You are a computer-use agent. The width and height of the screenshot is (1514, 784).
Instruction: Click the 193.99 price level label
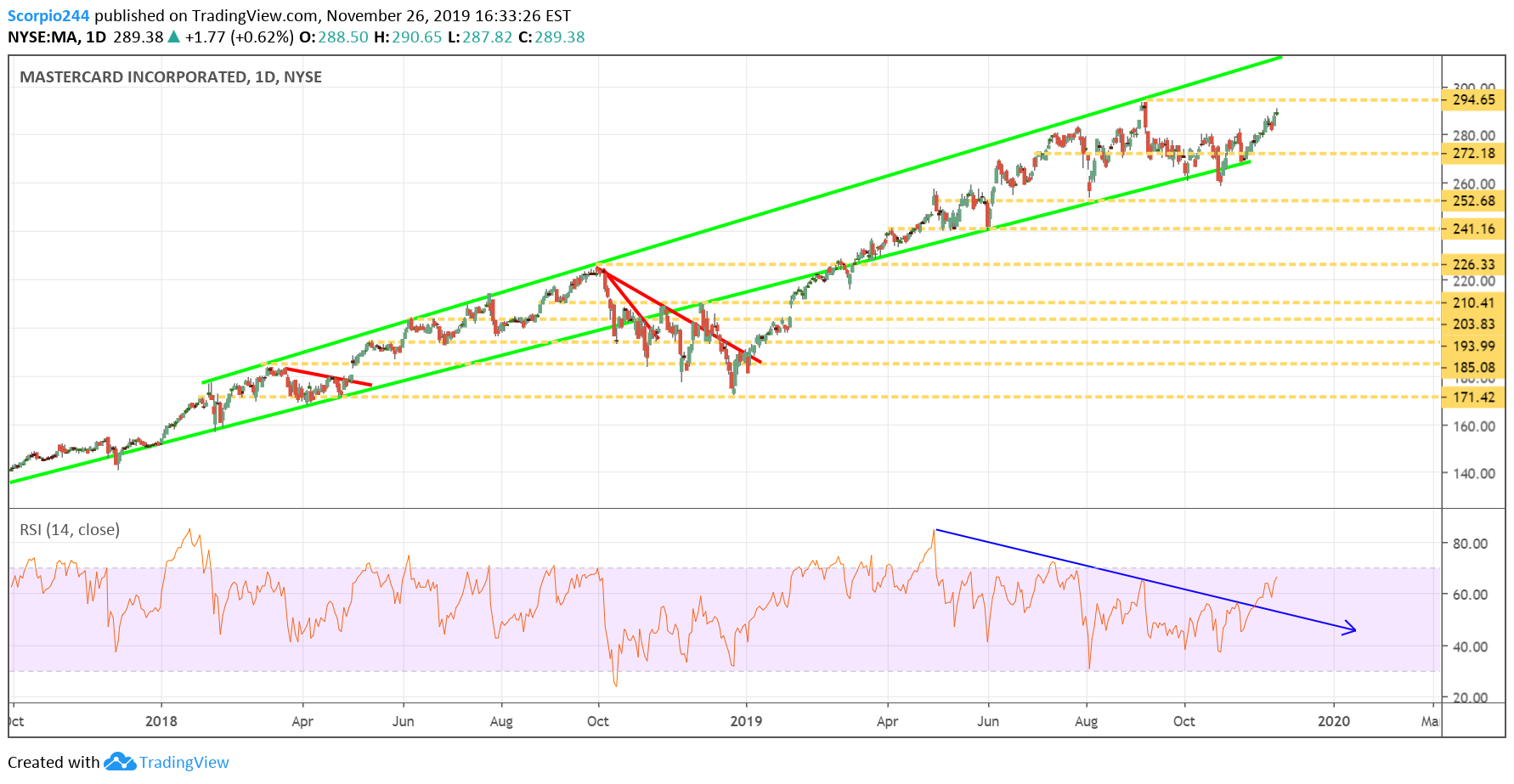click(1473, 347)
